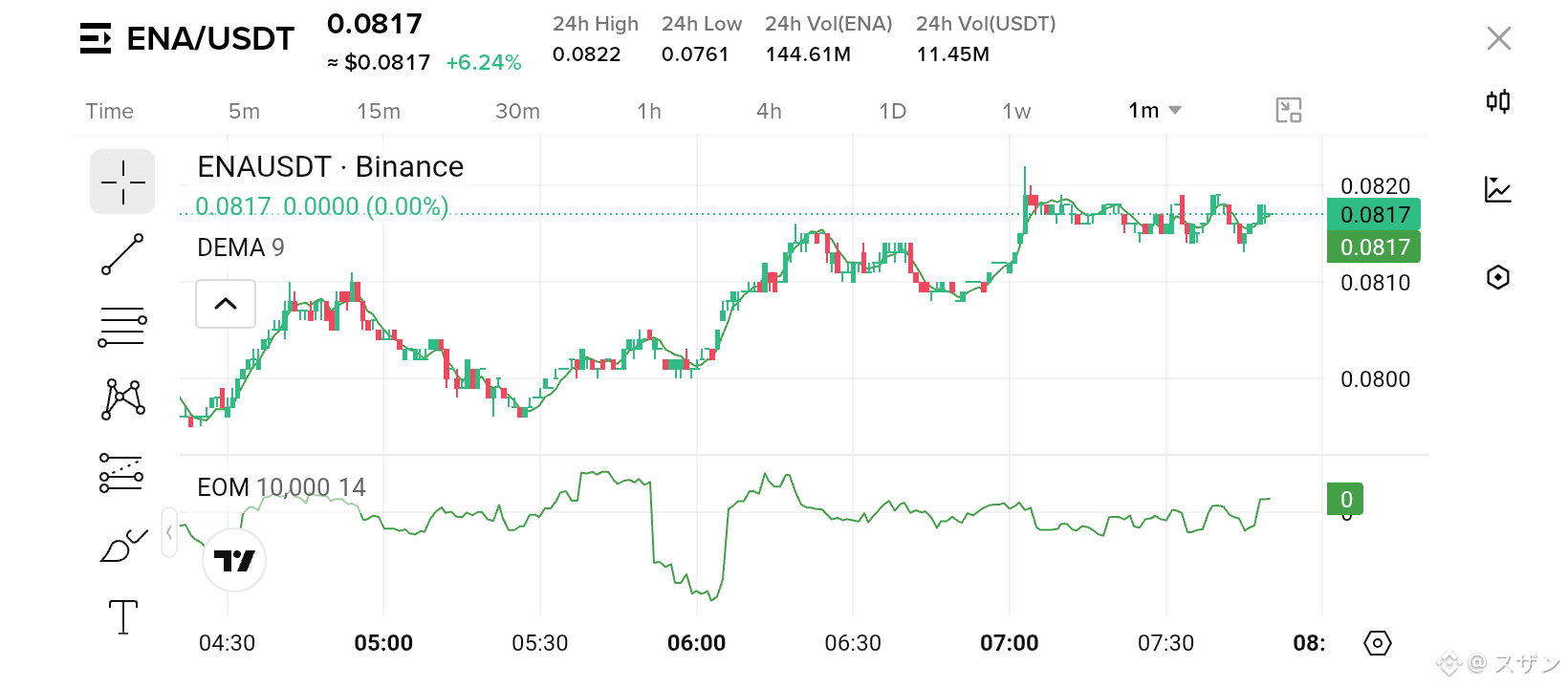Open the 1m interval dropdown
The height and width of the screenshot is (688, 1568).
tap(1155, 111)
